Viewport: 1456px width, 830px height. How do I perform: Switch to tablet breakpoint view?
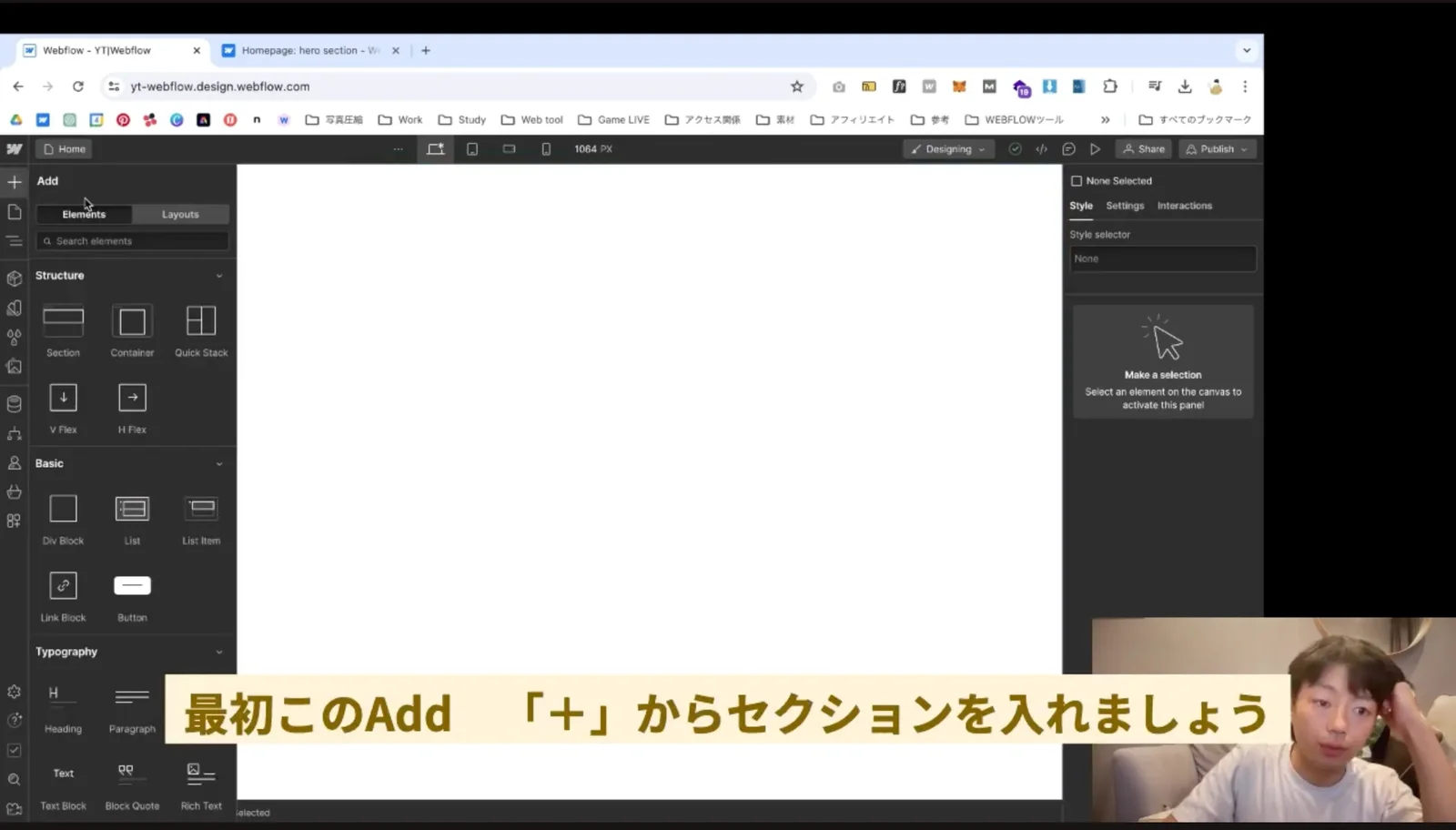(472, 149)
